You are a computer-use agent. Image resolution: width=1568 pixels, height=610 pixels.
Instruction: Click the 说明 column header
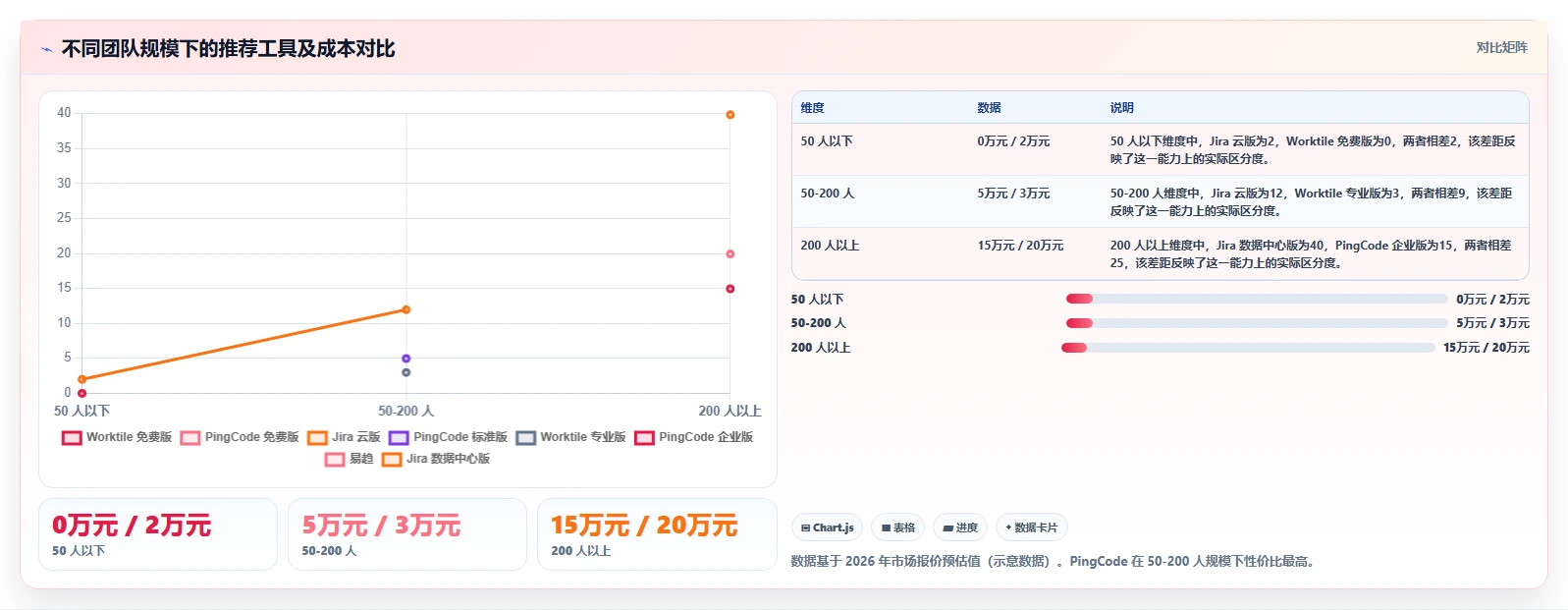1121,108
